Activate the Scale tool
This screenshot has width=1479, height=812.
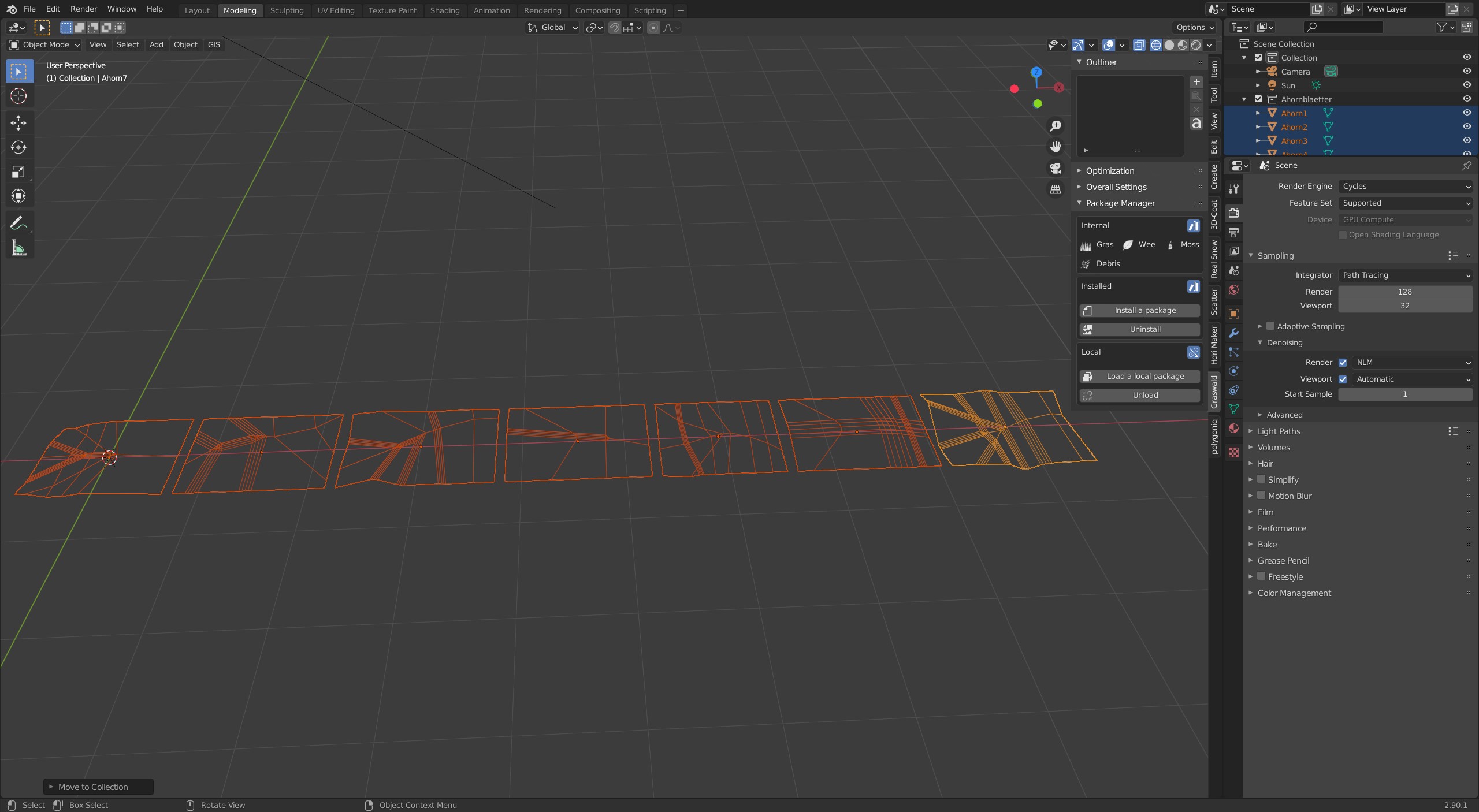pos(18,172)
